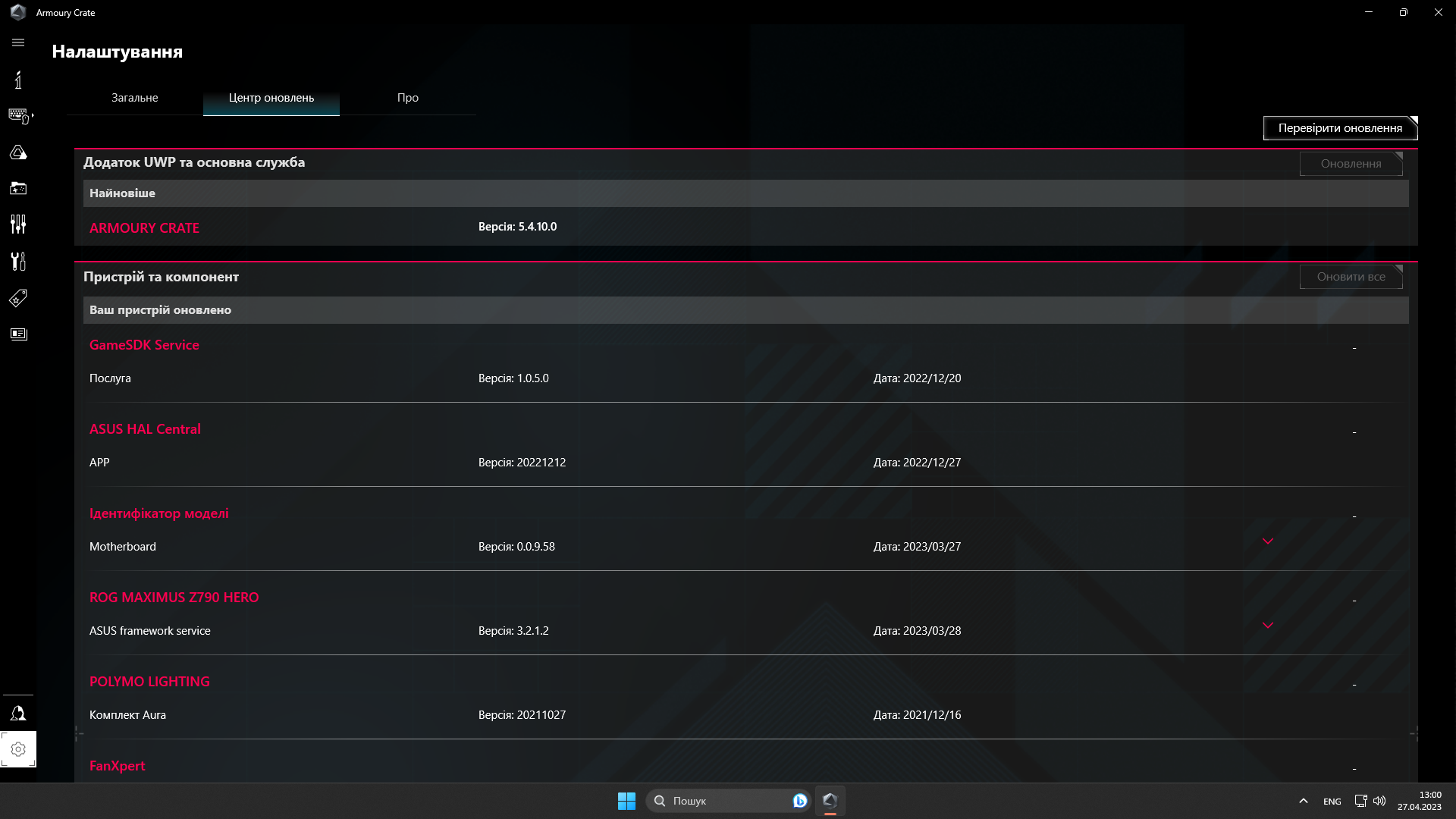1456x819 pixels.
Task: Click Версія: 20211027 text
Action: 522,715
